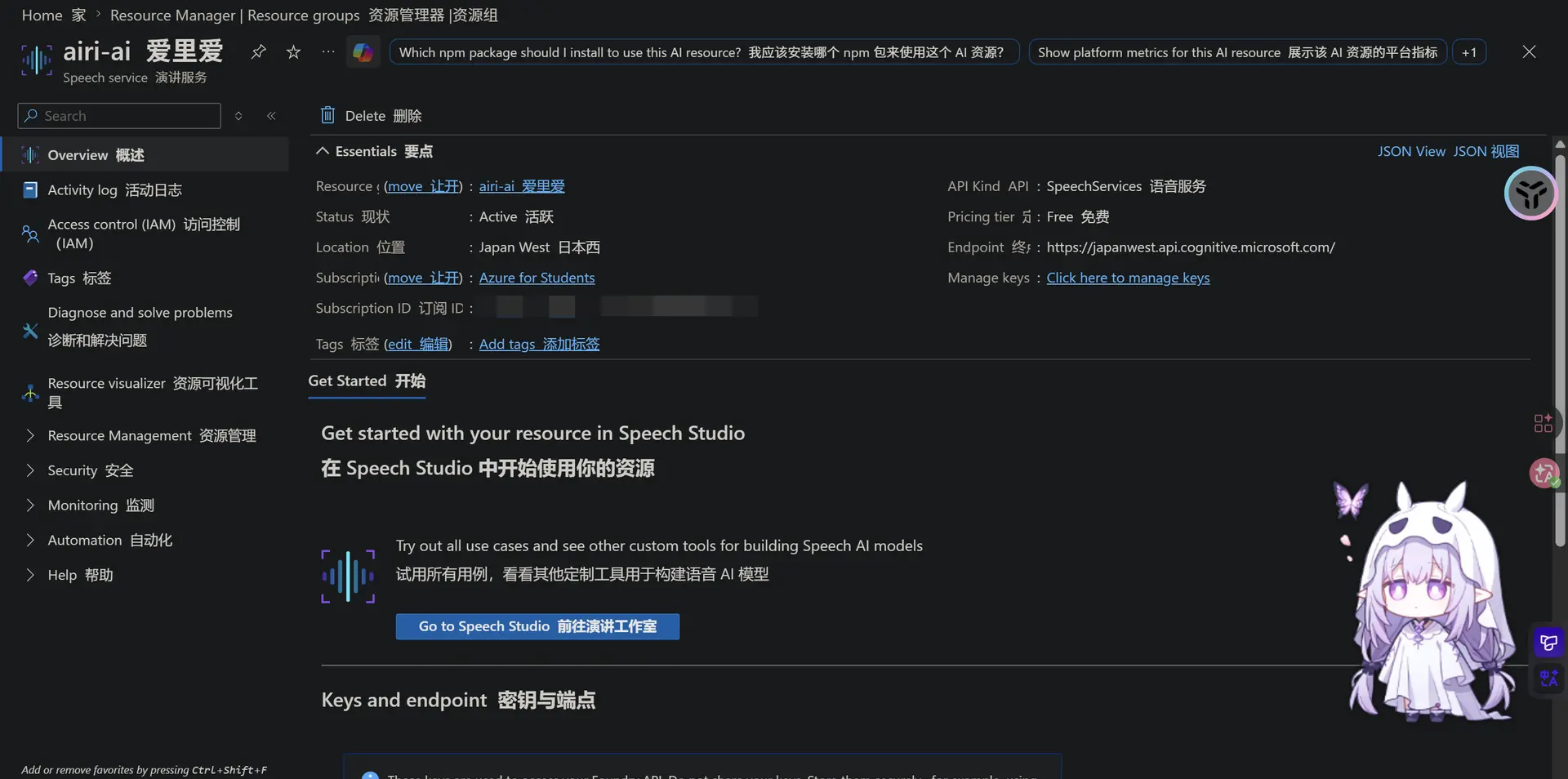Click the Tags edit link
Viewport: 1568px width, 779px height.
(x=418, y=344)
